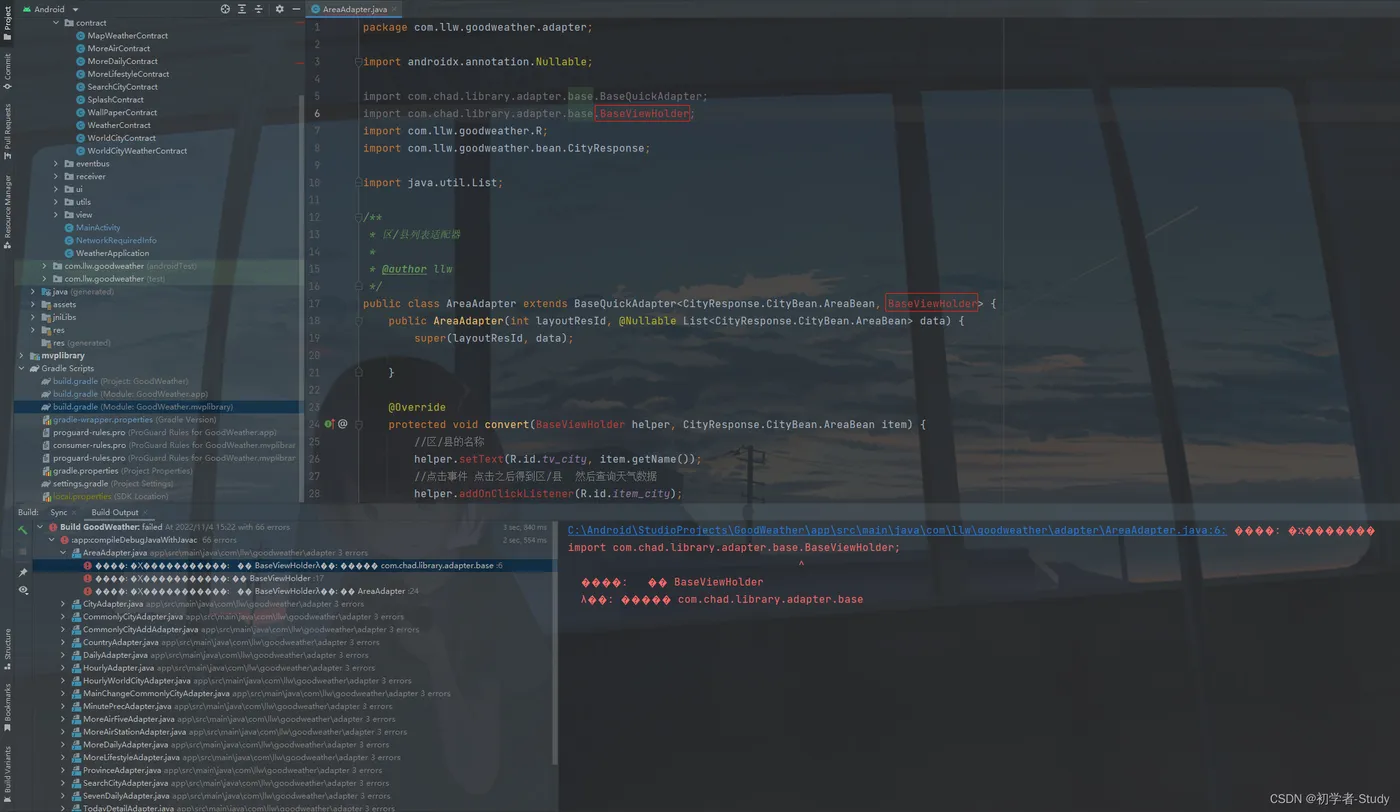Click the override gutter icon on line 24
Viewport: 1400px width, 812px height.
click(x=329, y=424)
